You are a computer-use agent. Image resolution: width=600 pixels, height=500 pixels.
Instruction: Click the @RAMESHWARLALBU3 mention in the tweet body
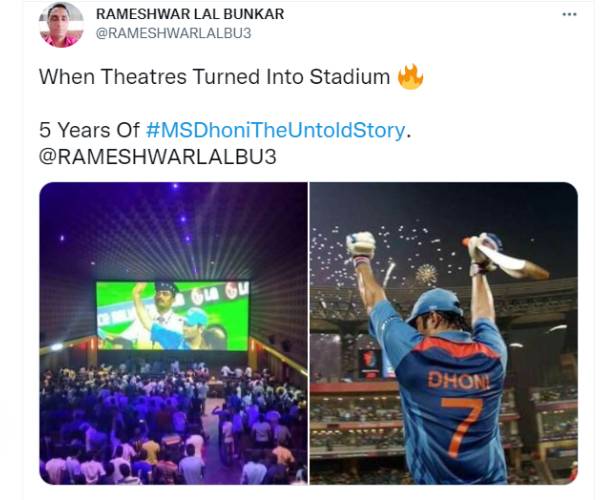tap(158, 157)
